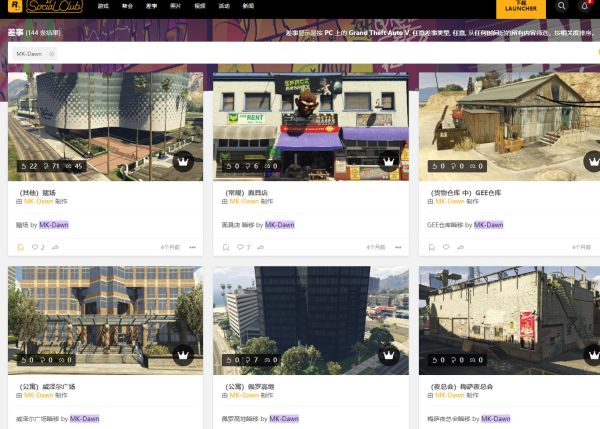The width and height of the screenshot is (600, 429).
Task: Click the 4个月前 timestamp on the GEE仓库 card
Action: 581,247
